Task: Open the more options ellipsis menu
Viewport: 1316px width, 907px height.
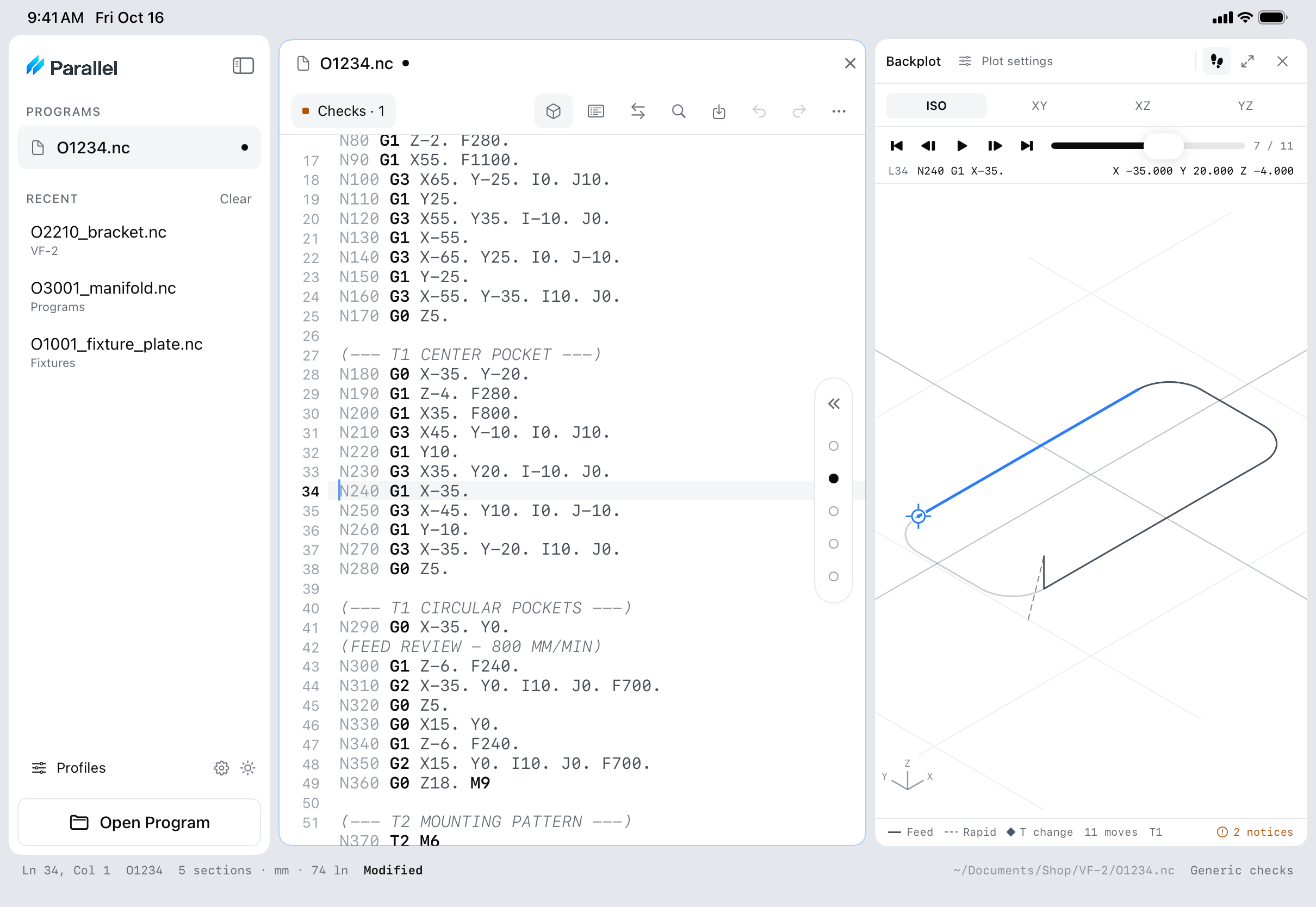Action: (x=839, y=111)
